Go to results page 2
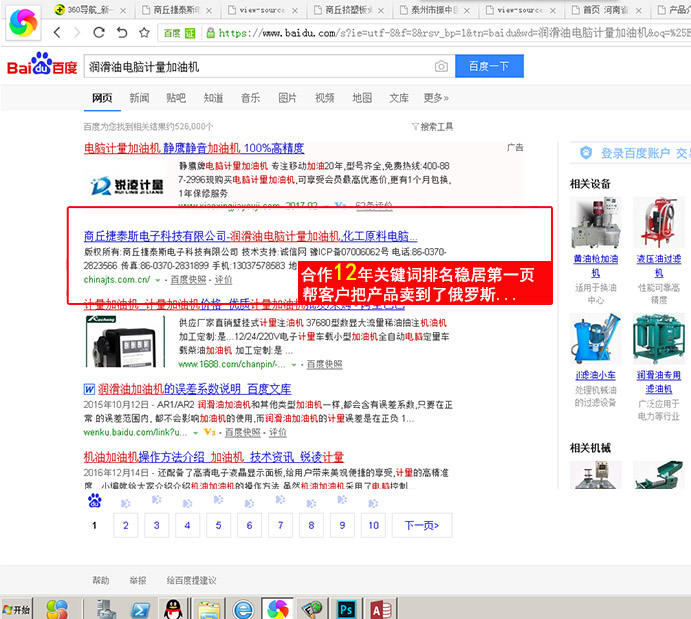Viewport: 691px width, 619px height. pos(126,525)
